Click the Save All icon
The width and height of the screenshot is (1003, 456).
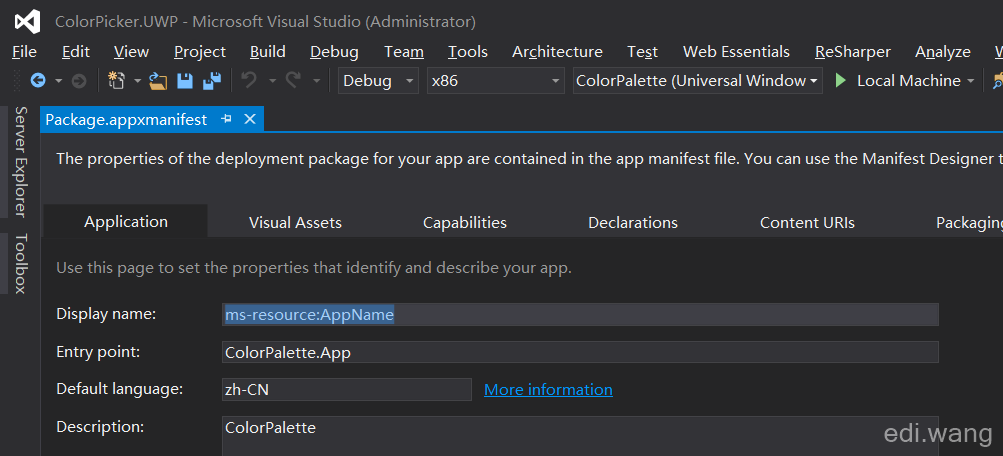pyautogui.click(x=212, y=81)
